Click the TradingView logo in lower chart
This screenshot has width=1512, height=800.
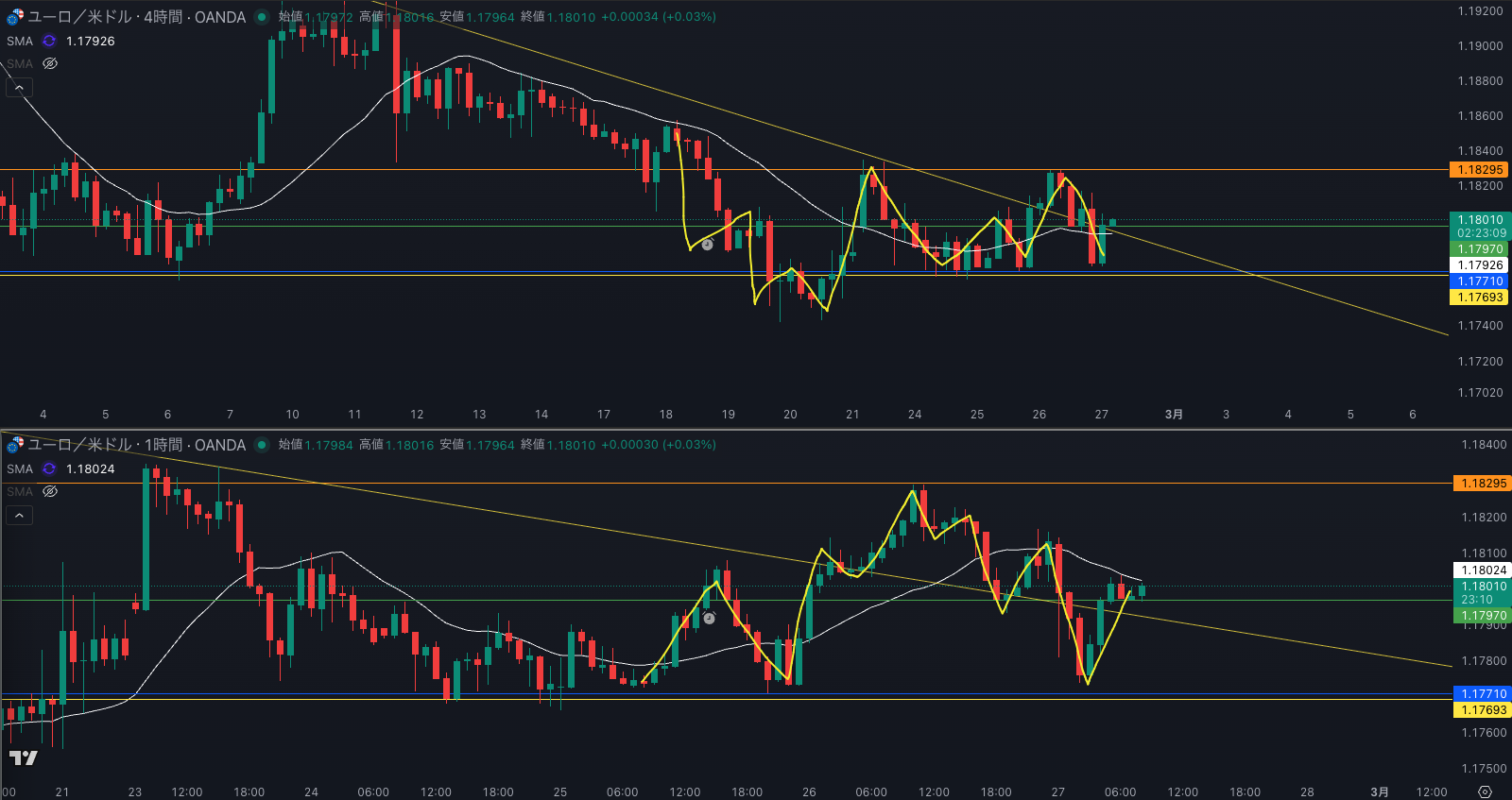pyautogui.click(x=24, y=757)
